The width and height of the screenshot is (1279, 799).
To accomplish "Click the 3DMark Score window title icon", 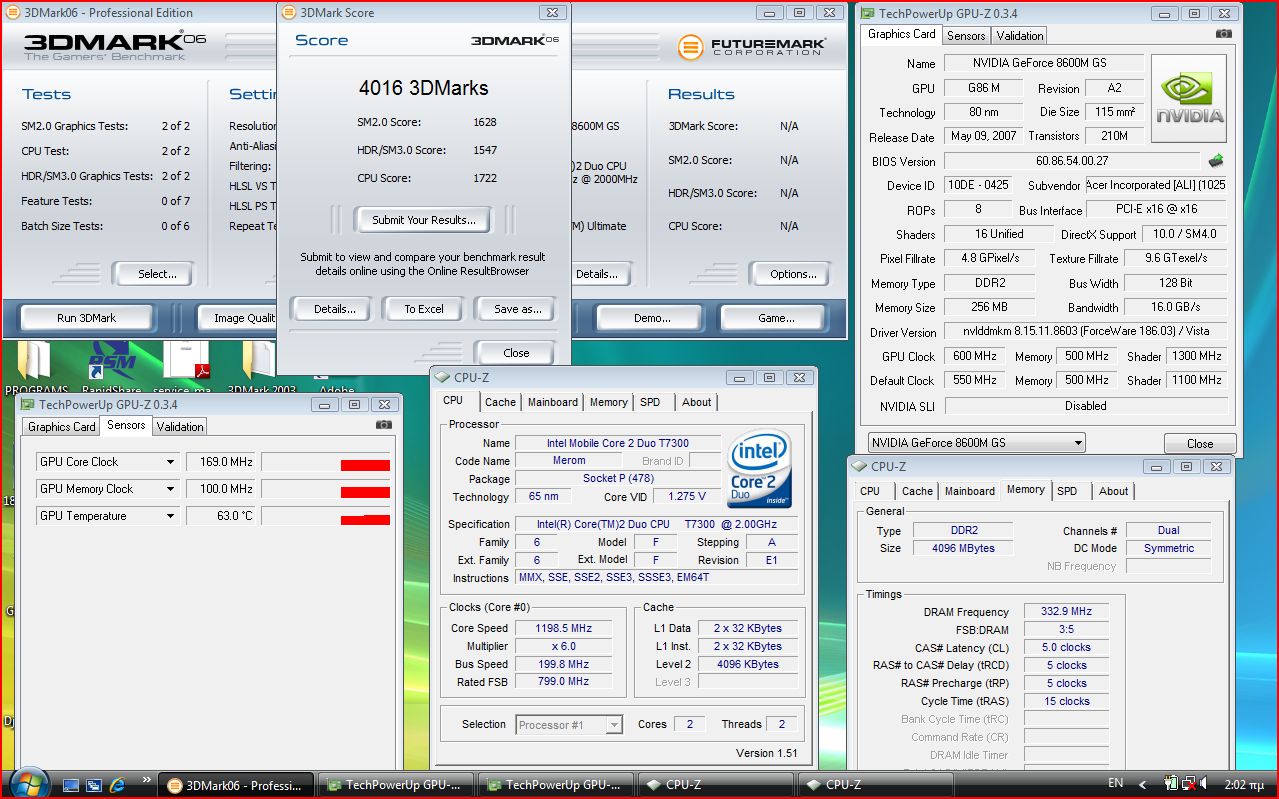I will coord(289,13).
